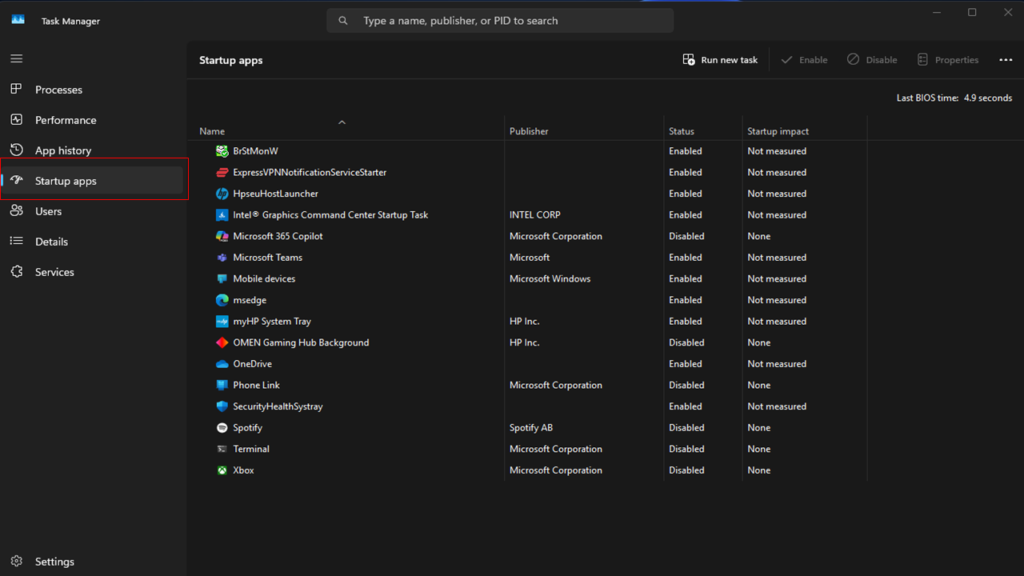Sort by the Status column header
The image size is (1024, 576).
pos(681,131)
